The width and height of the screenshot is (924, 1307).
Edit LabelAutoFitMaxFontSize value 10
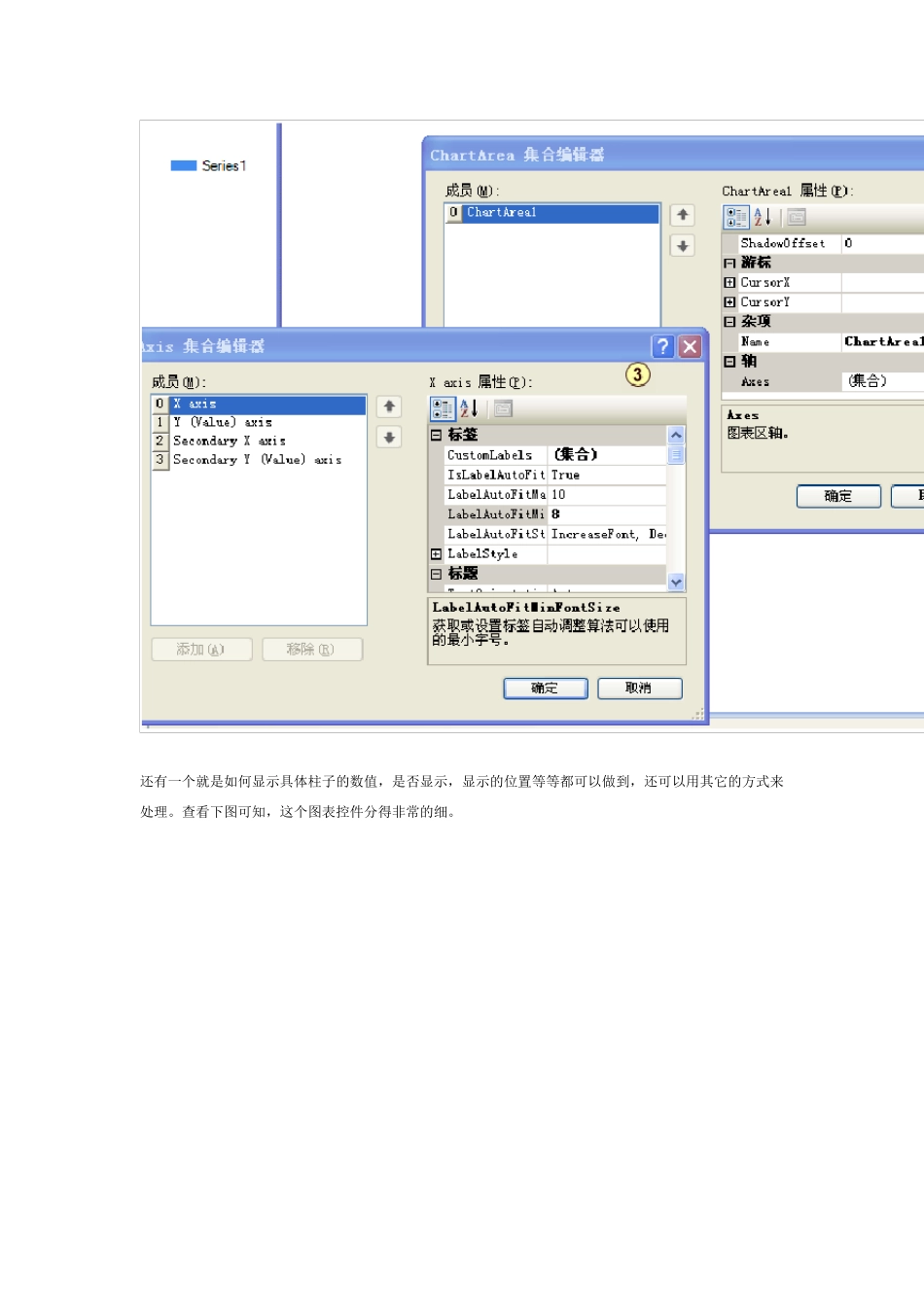point(607,495)
